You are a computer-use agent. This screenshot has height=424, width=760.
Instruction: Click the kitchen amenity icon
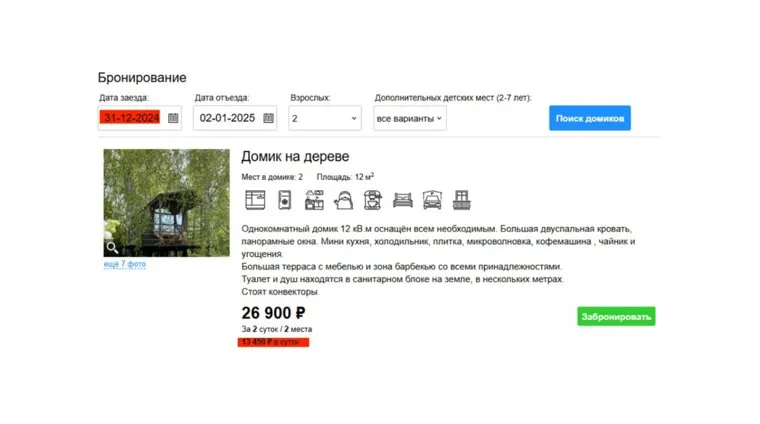coord(314,200)
